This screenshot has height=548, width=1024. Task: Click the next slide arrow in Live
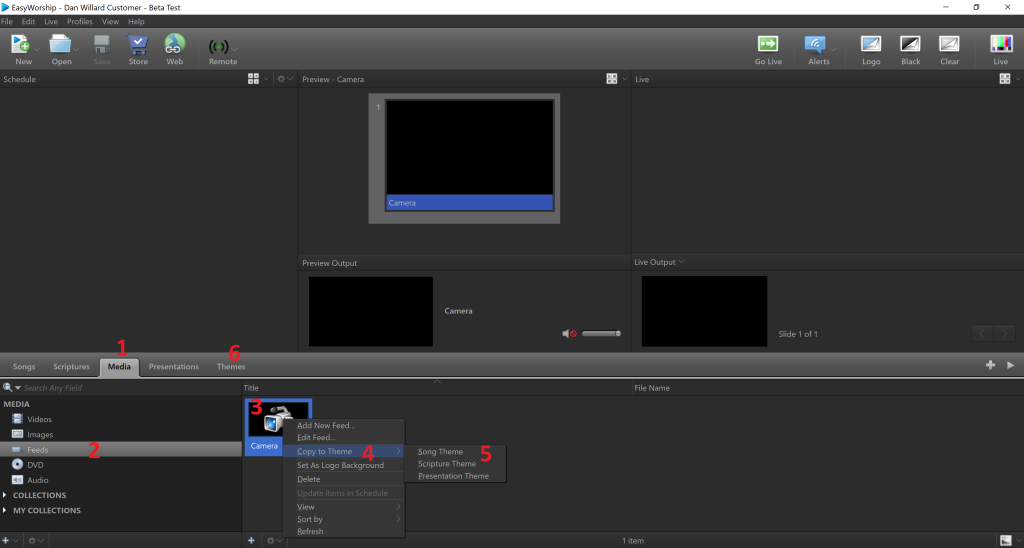(x=1004, y=334)
